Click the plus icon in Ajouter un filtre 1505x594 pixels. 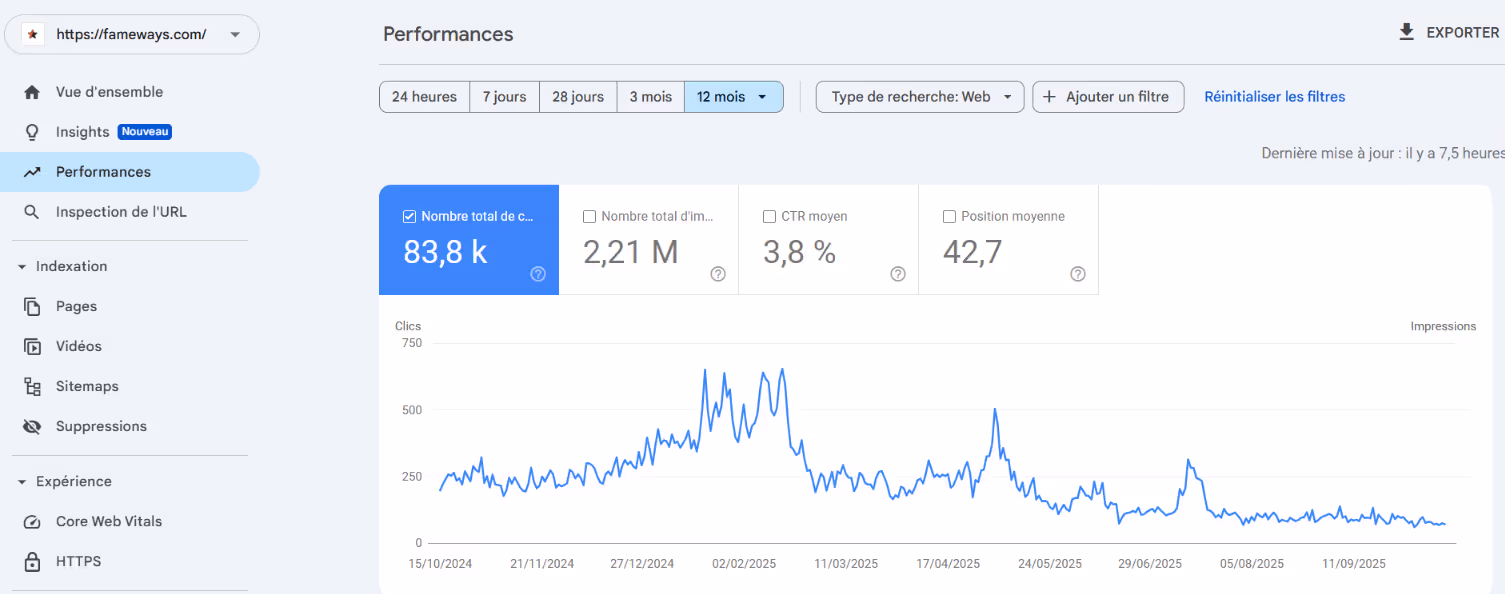tap(1049, 97)
